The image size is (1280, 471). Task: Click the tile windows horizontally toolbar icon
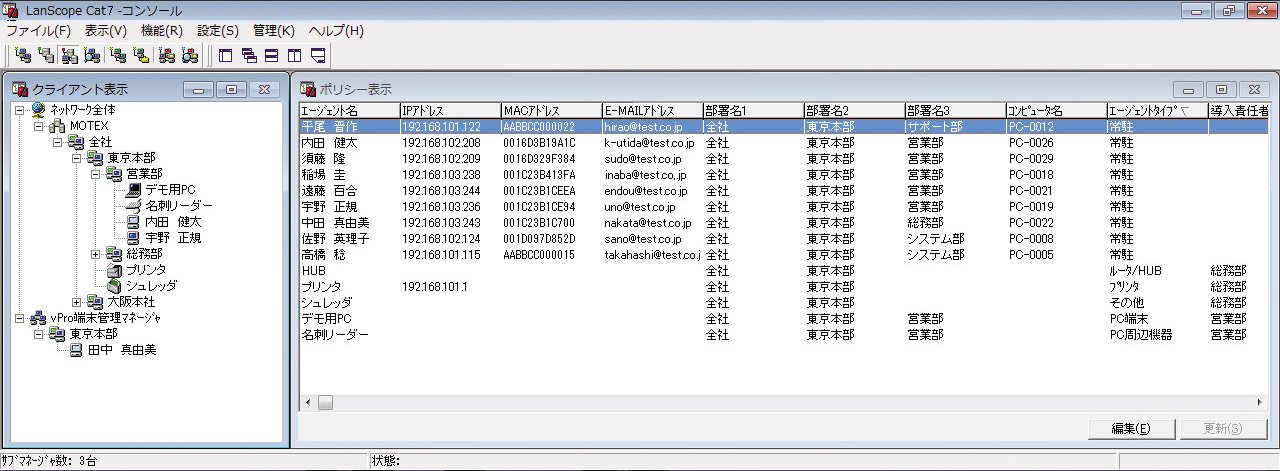pyautogui.click(x=271, y=54)
